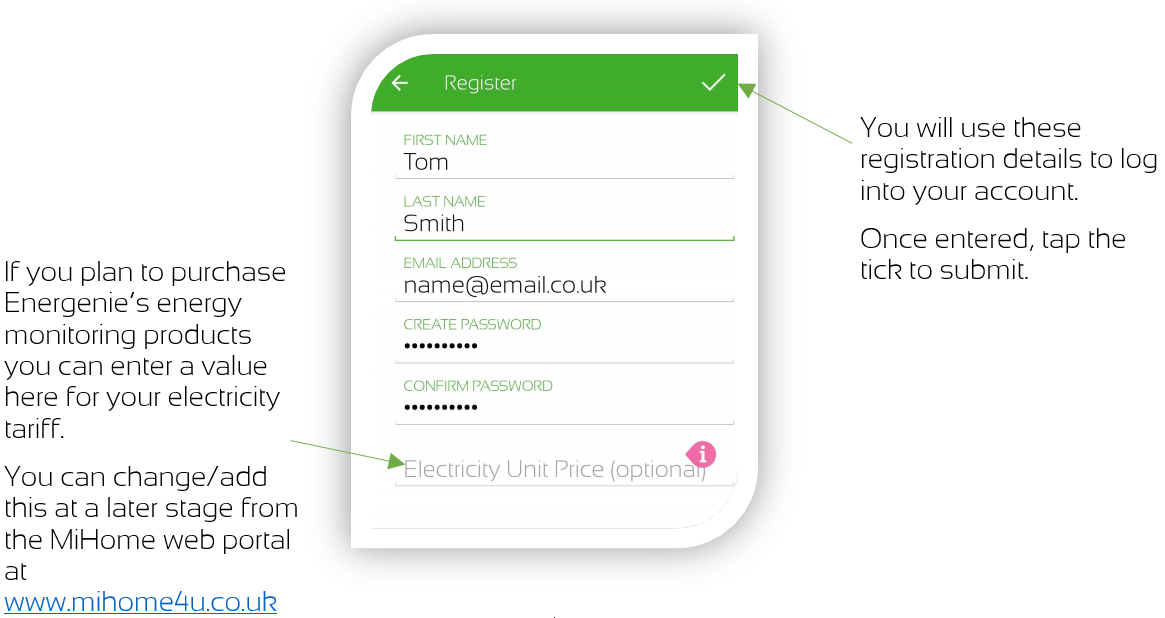Click the LAST NAME label
Viewport: 1165px width, 618px height.
[444, 202]
